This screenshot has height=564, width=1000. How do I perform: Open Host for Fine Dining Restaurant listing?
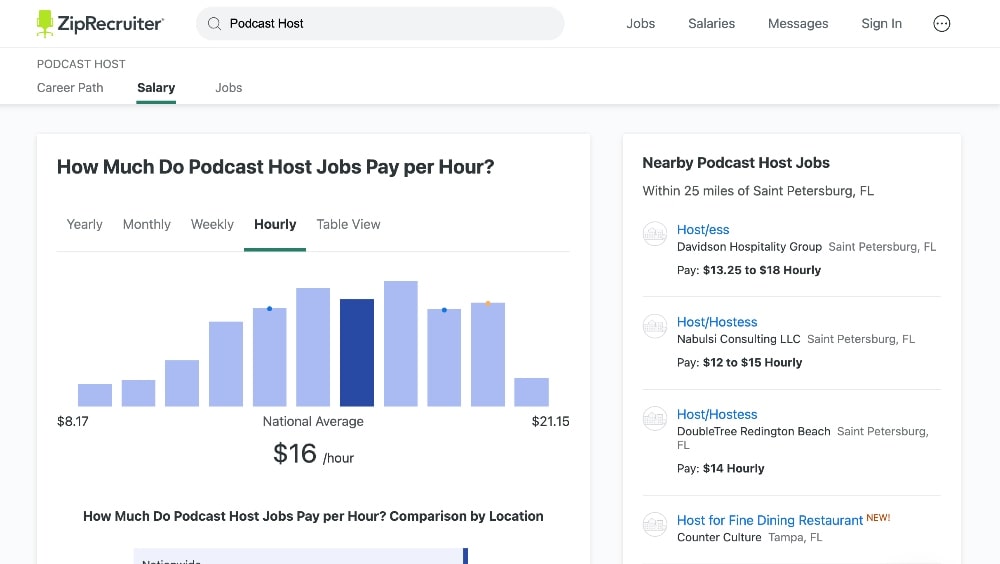click(770, 521)
